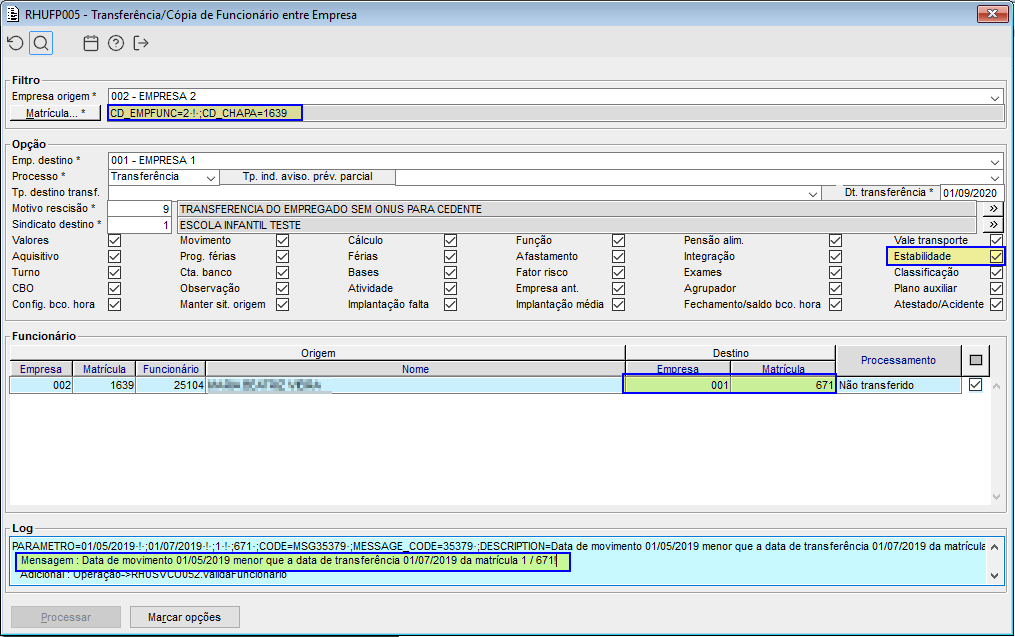Uncheck the CBO option
The width and height of the screenshot is (1015, 637).
pyautogui.click(x=115, y=288)
